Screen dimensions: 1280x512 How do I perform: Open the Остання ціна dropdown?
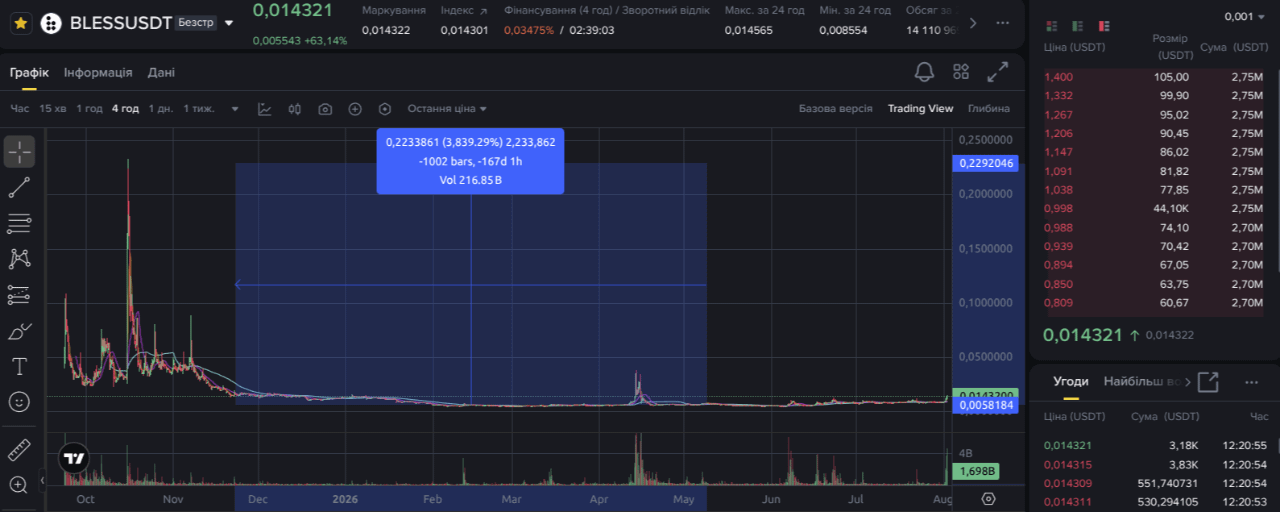tap(447, 109)
